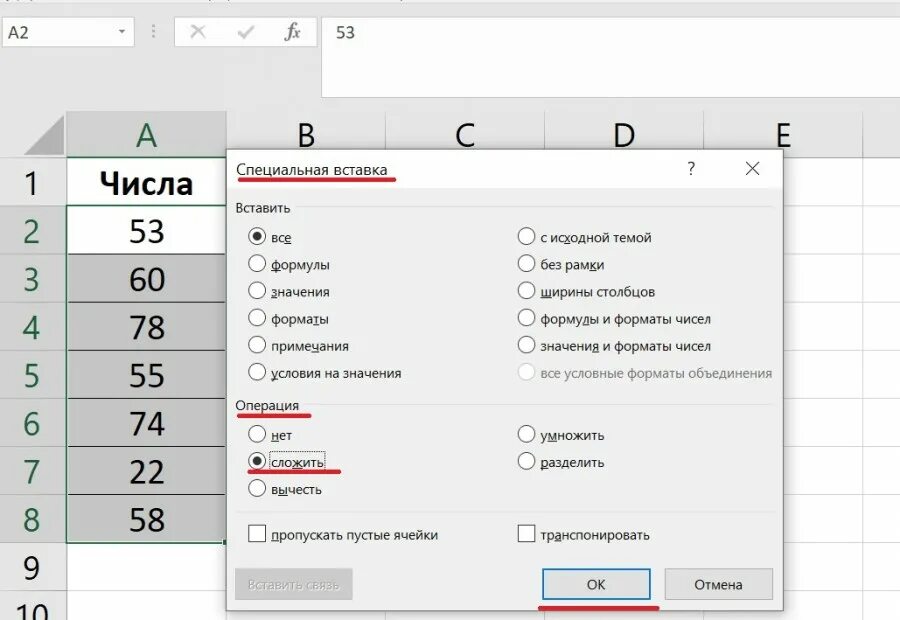Select the формулы paste option
900x620 pixels.
click(289, 264)
